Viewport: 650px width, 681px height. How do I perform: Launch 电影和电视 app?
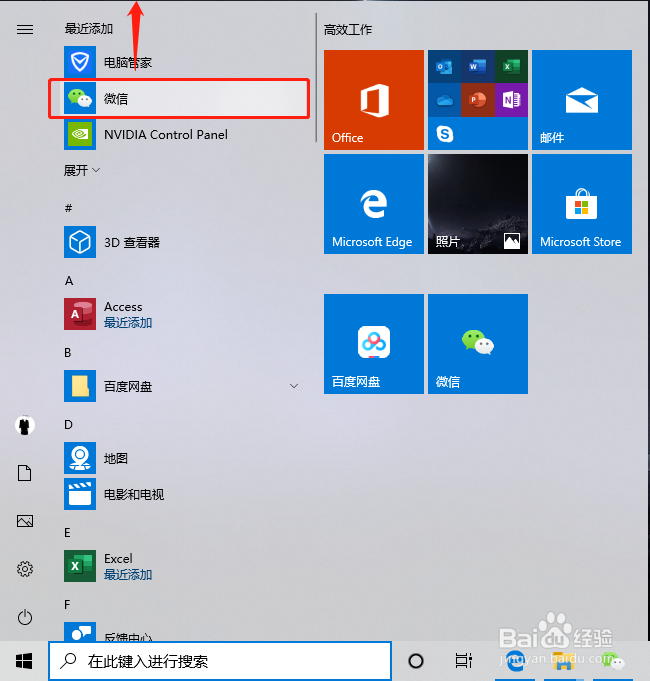pyautogui.click(x=185, y=494)
